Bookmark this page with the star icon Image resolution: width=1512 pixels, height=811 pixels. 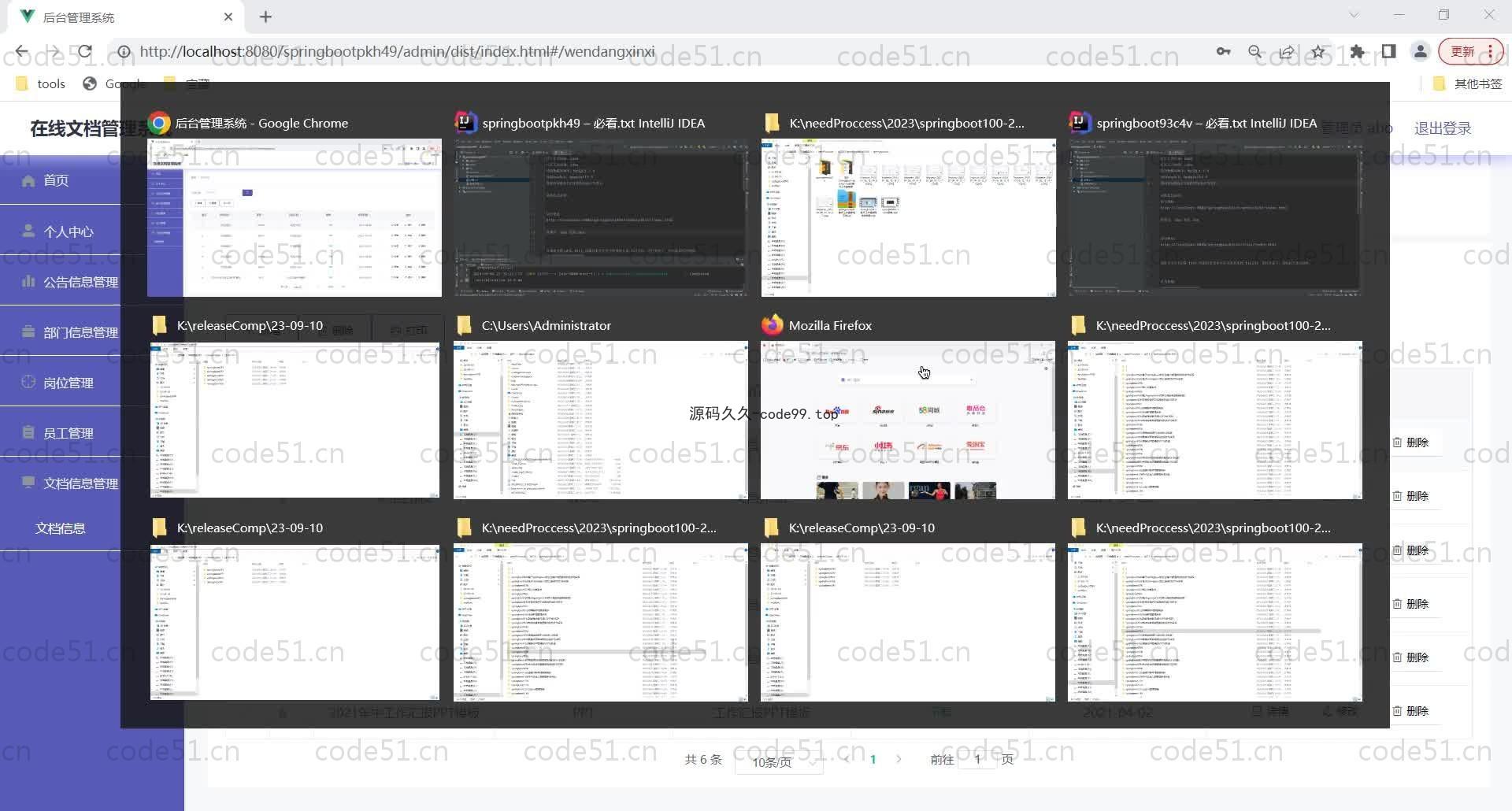(x=1317, y=52)
